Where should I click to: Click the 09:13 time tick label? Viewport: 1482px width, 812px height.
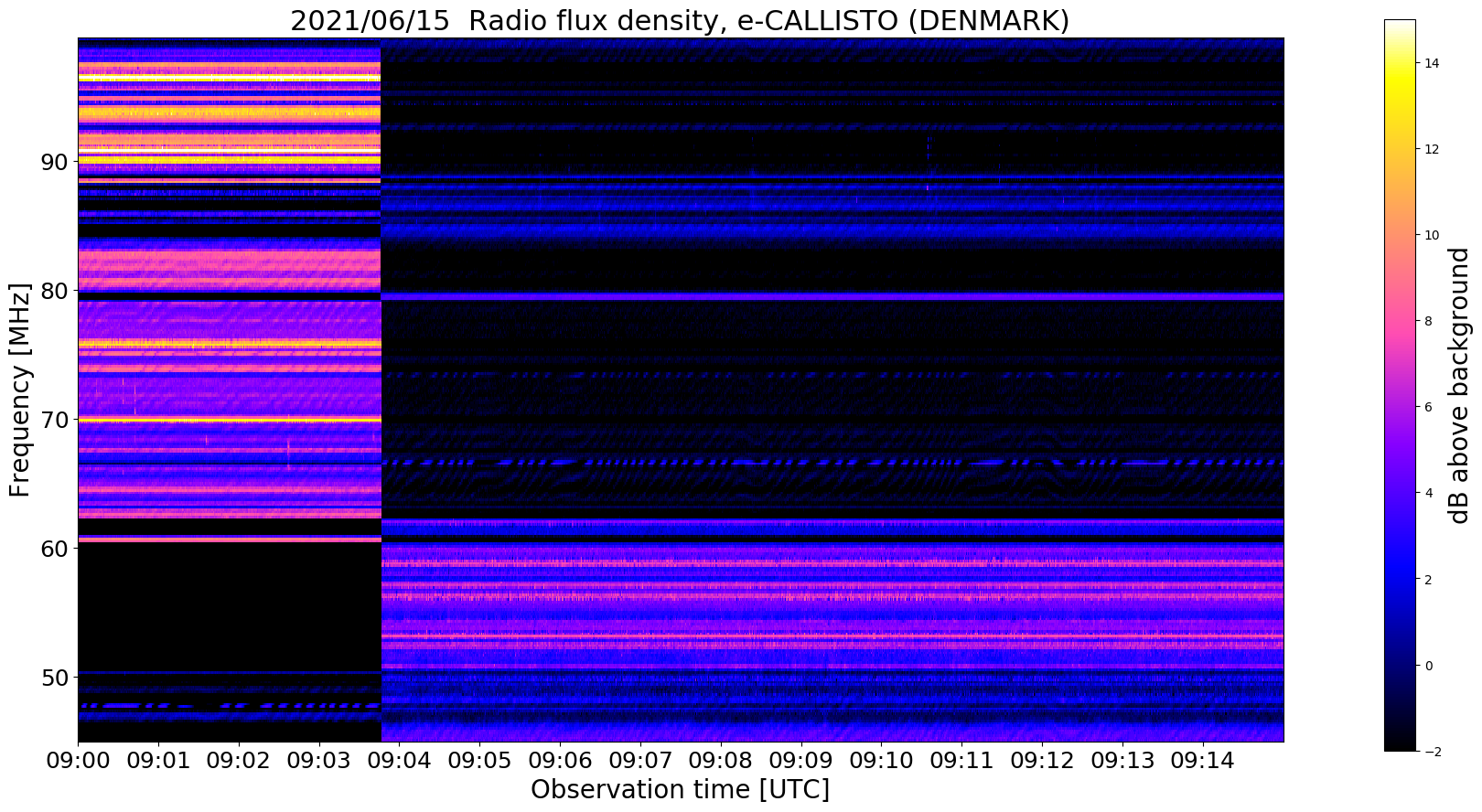(x=1122, y=760)
